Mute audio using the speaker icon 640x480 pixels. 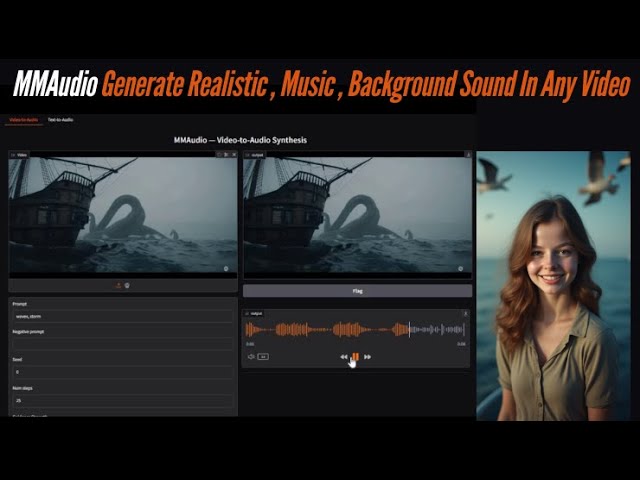click(x=251, y=357)
